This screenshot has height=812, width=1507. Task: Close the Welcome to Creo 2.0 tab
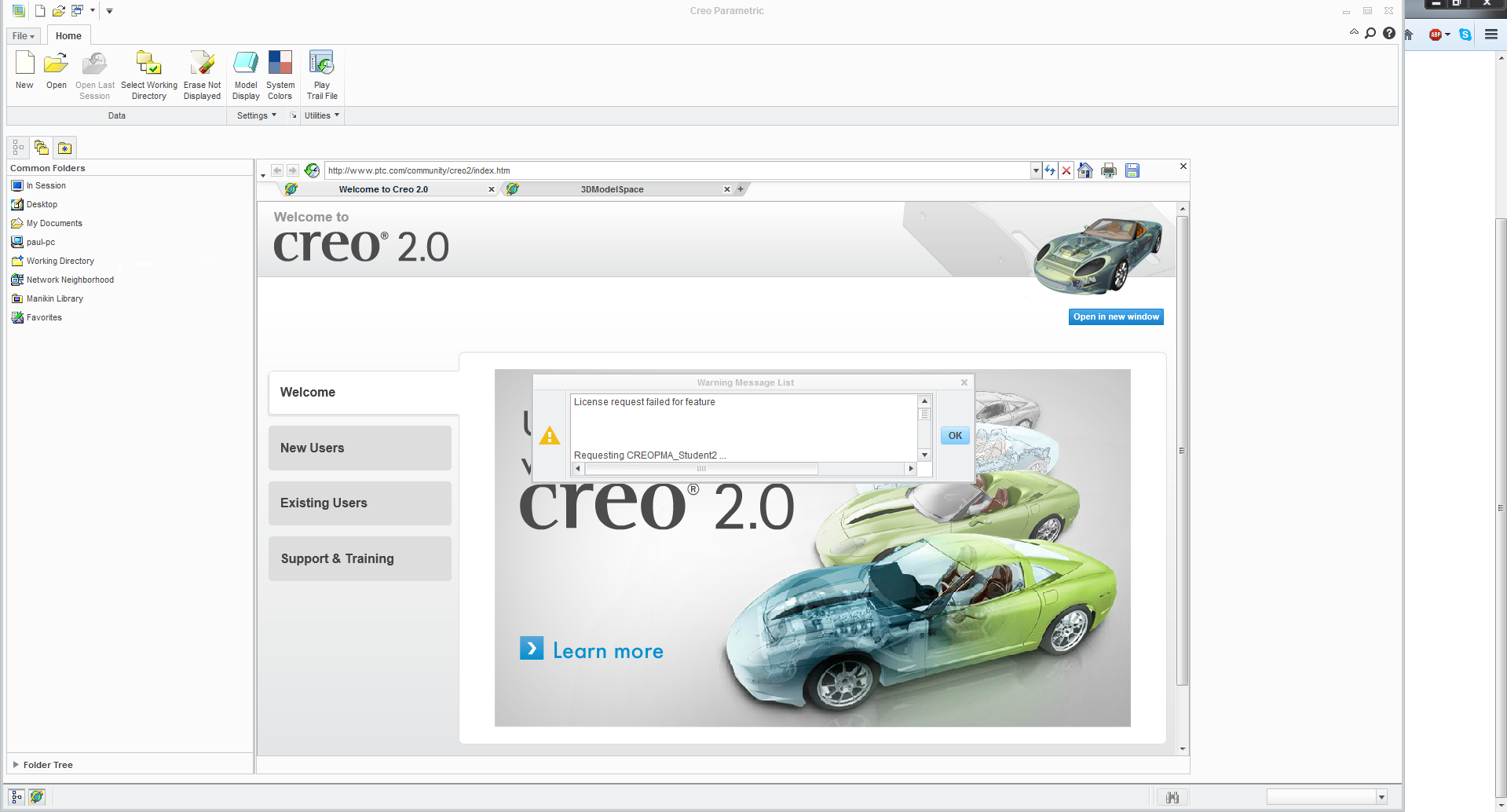point(492,189)
